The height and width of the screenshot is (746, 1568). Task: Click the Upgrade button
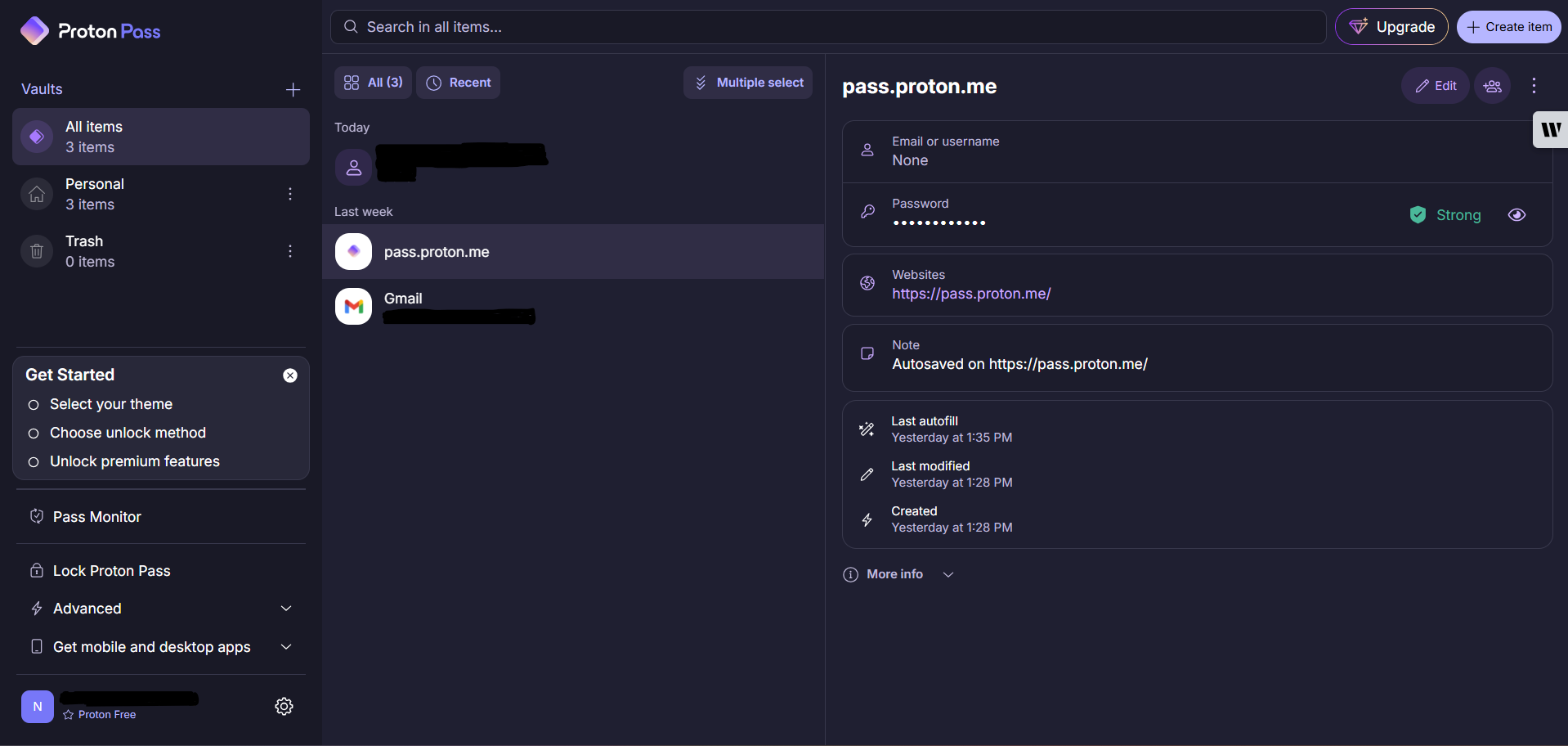(1391, 27)
